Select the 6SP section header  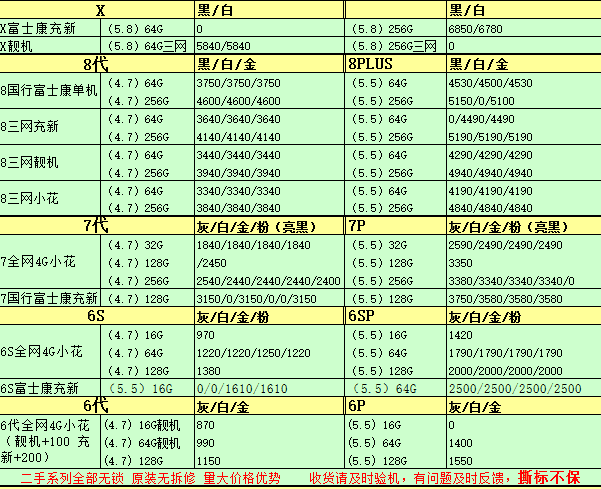396,316
